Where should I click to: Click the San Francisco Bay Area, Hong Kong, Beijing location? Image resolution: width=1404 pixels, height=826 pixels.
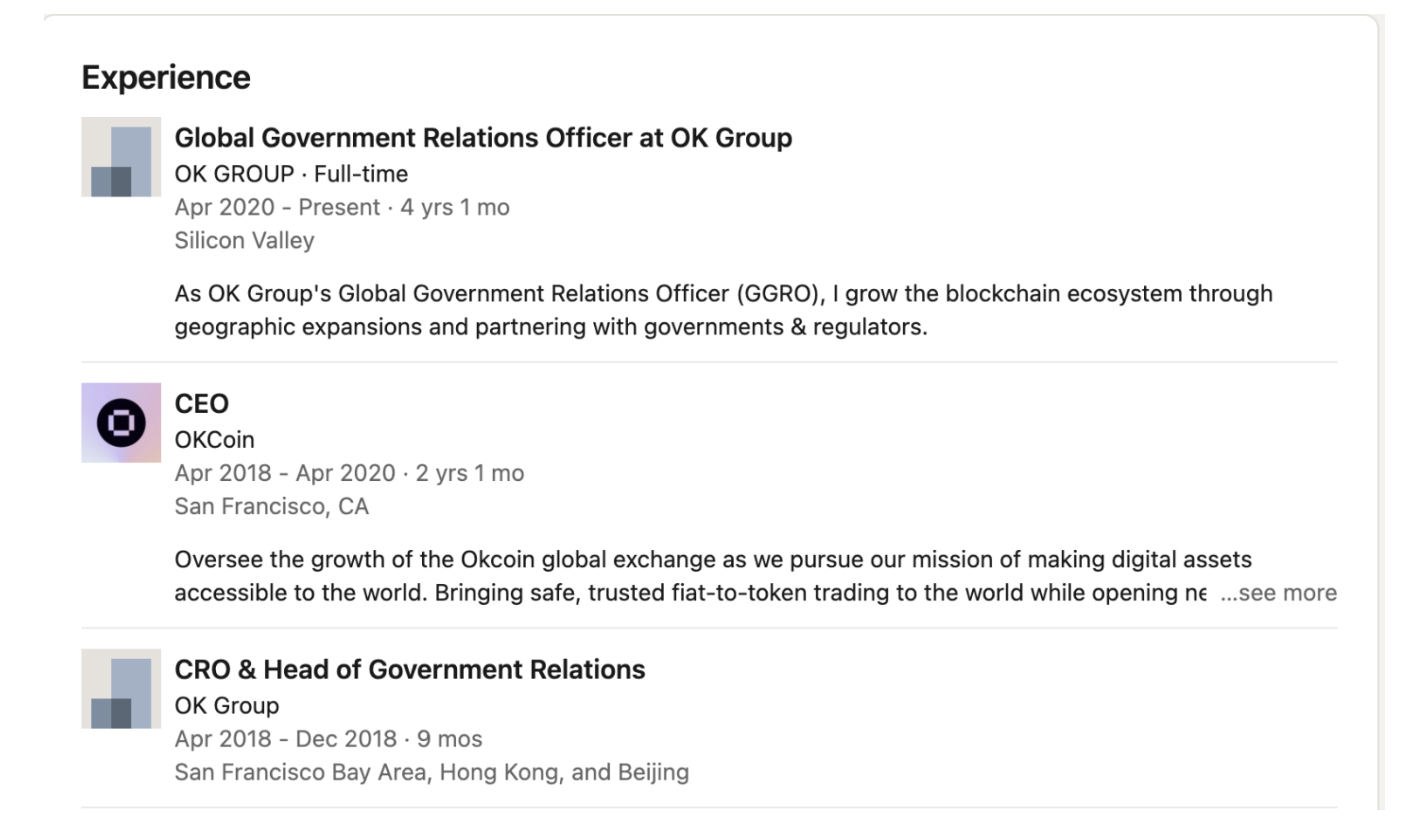coord(431,772)
